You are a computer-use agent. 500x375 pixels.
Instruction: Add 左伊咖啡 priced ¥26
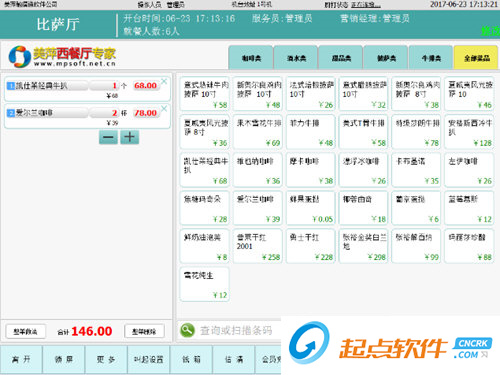(x=469, y=170)
